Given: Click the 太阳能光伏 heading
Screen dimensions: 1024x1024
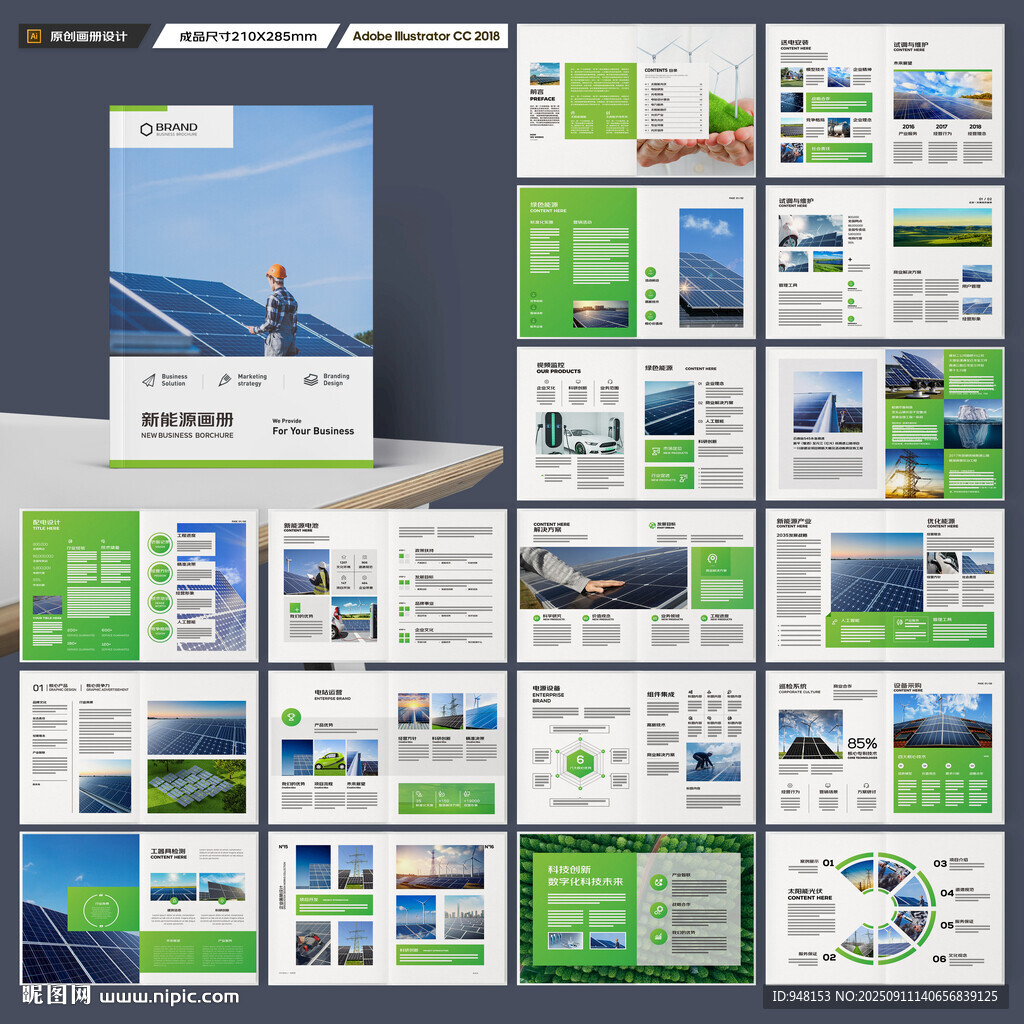Looking at the screenshot, I should point(805,891).
